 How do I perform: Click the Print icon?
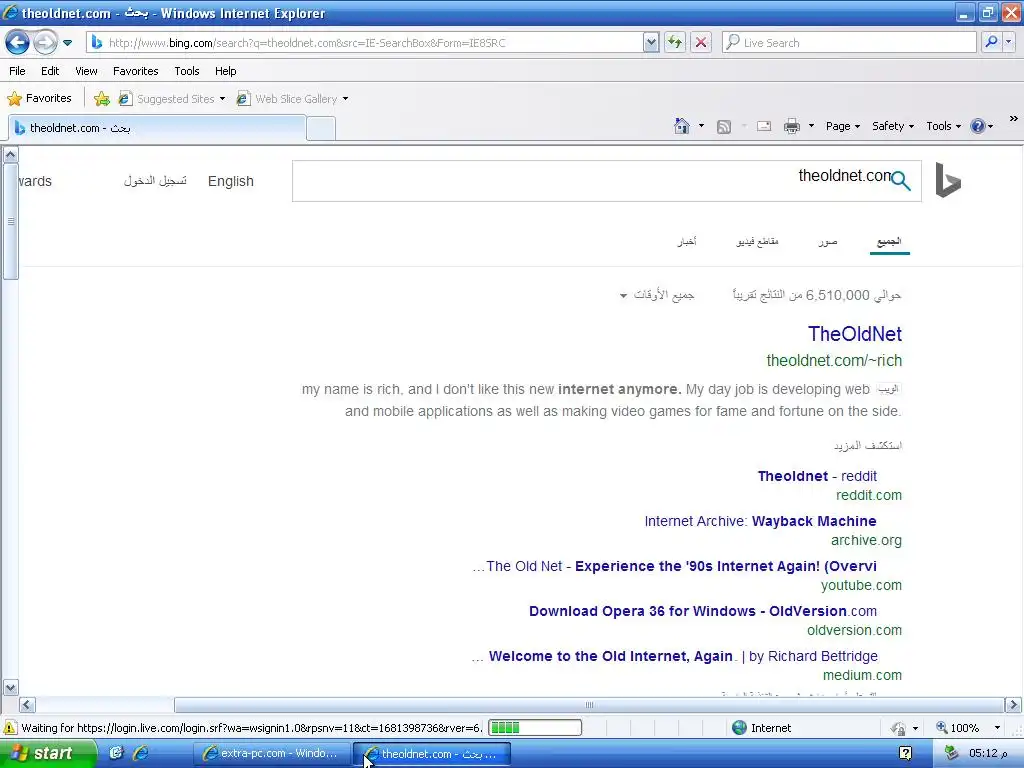792,126
